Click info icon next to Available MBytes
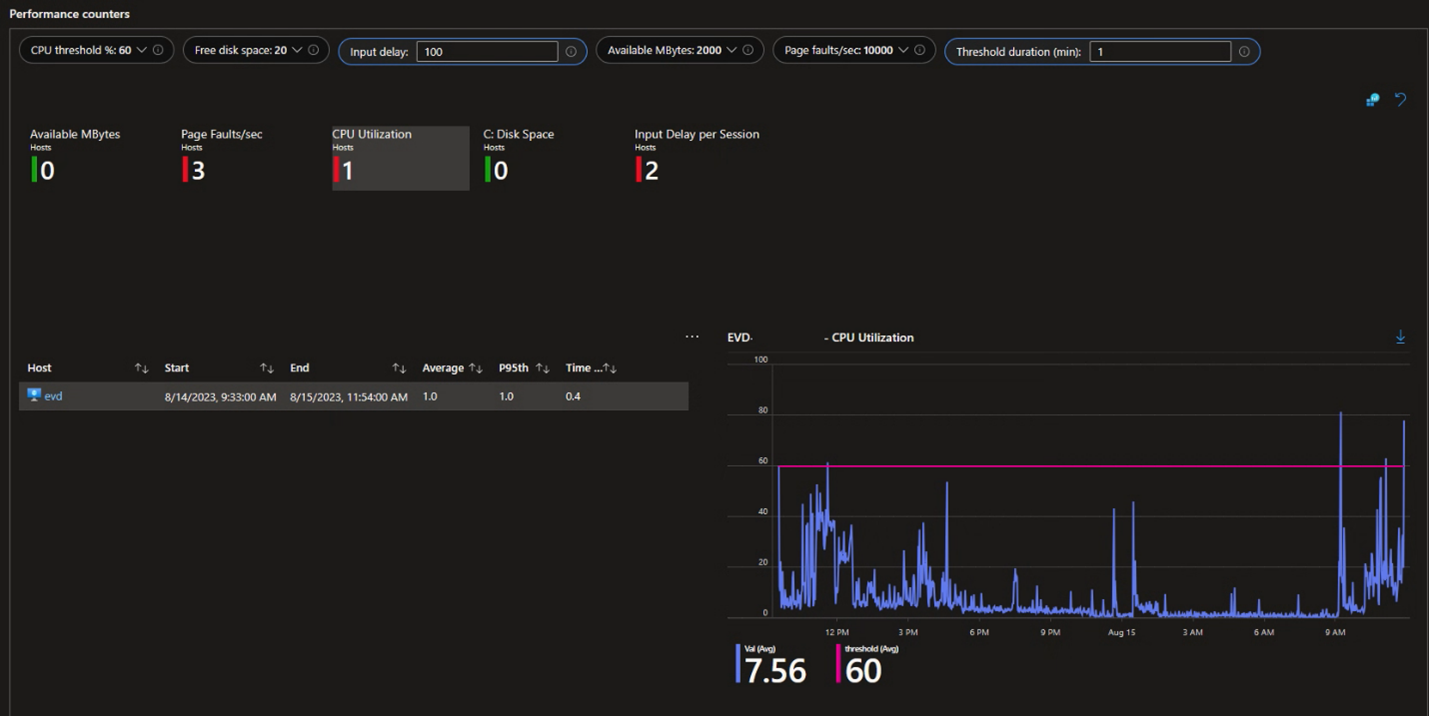Viewport: 1429px width, 716px height. (748, 50)
